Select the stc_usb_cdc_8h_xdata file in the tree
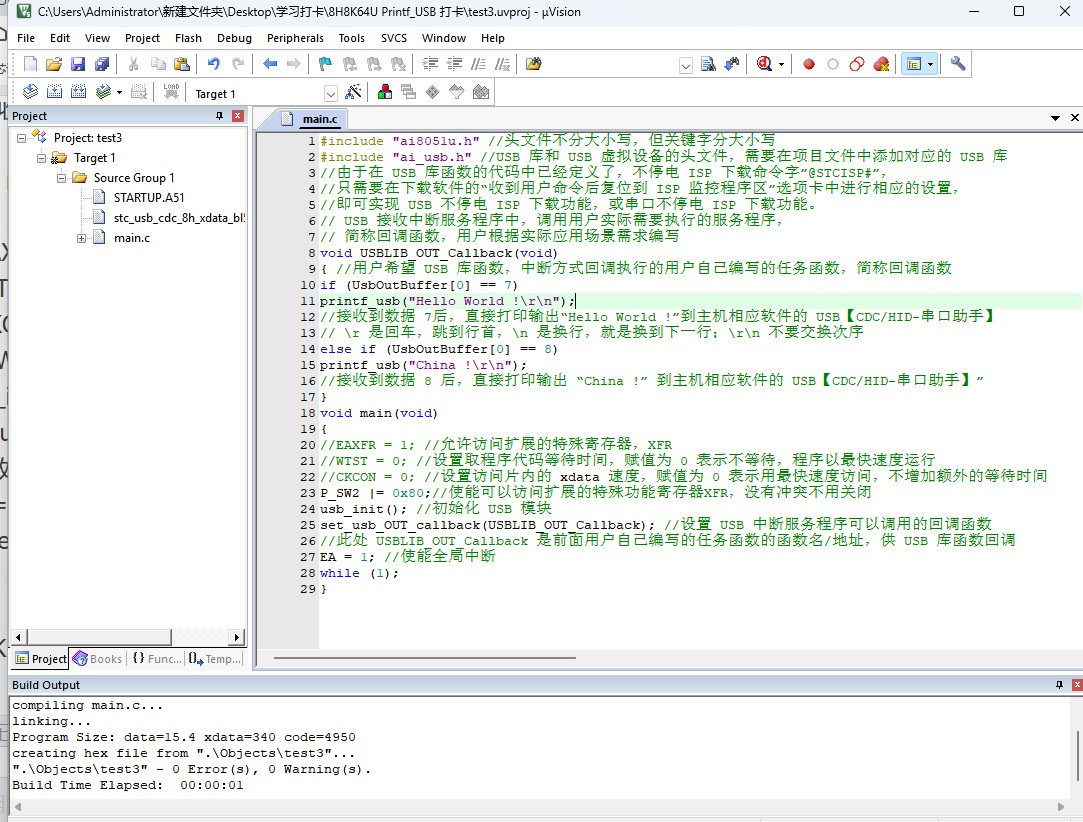Screen dimensions: 1083x822 tap(179, 218)
